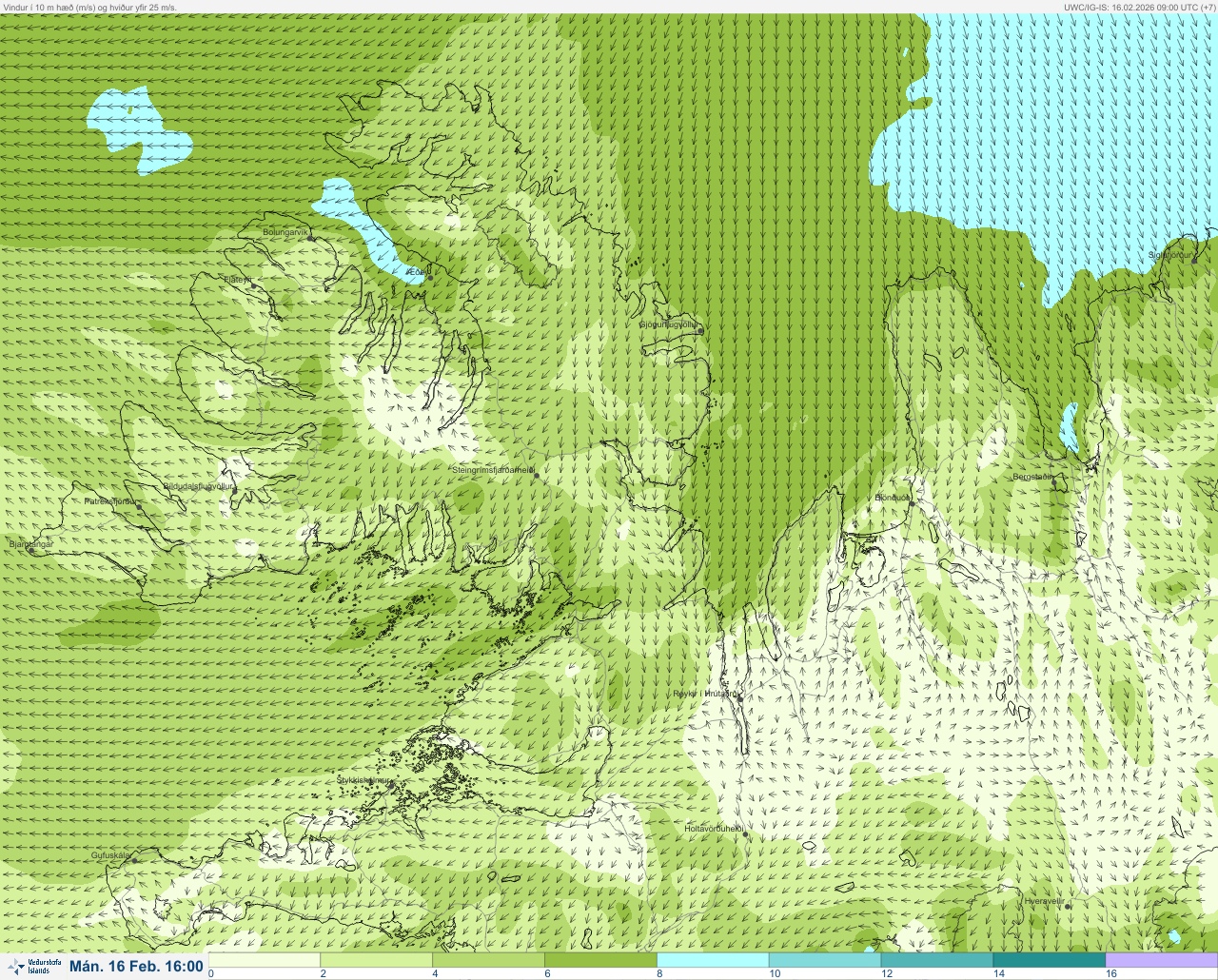Screen dimensions: 1218x980
Task: Click the 4–6 m/s legend swatch
Action: coord(489,960)
